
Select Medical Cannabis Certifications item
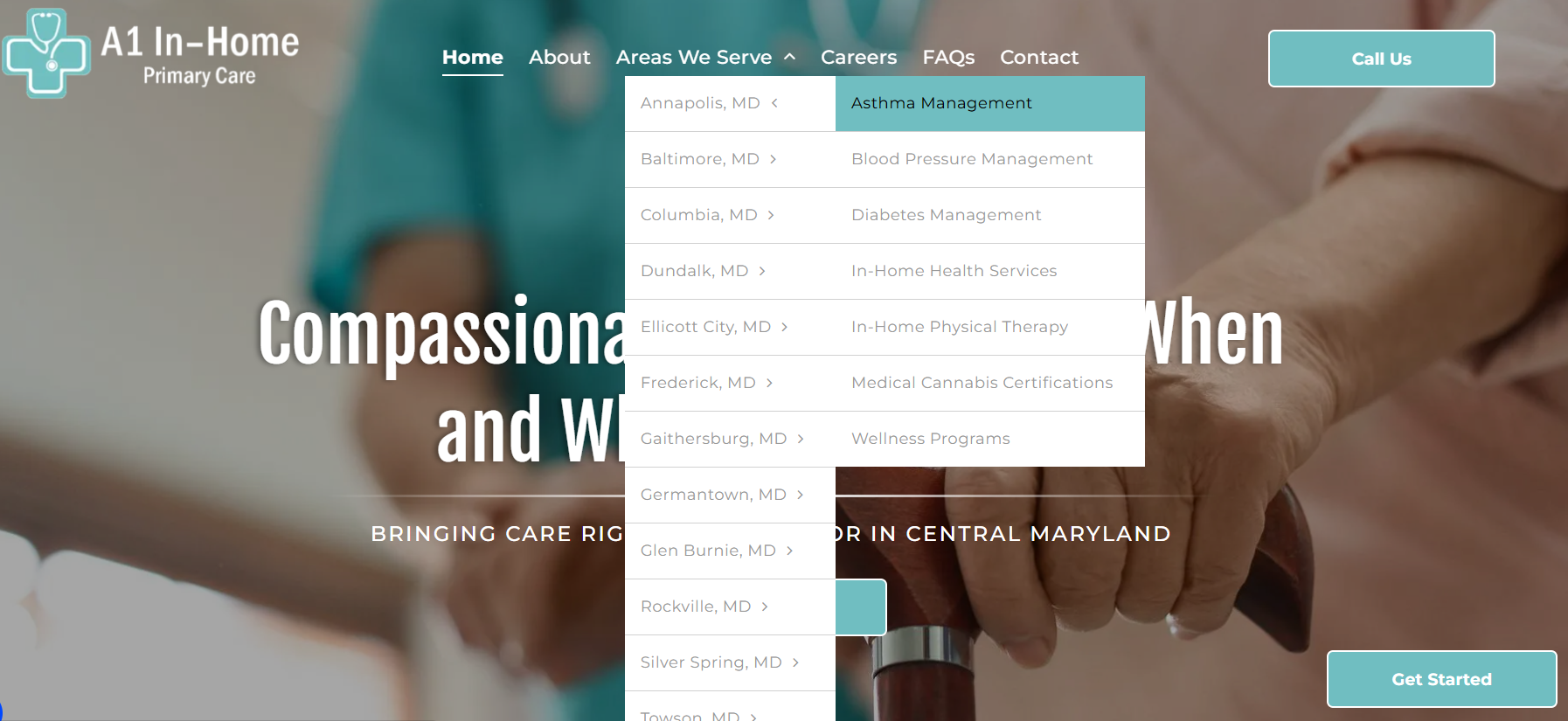(x=990, y=384)
